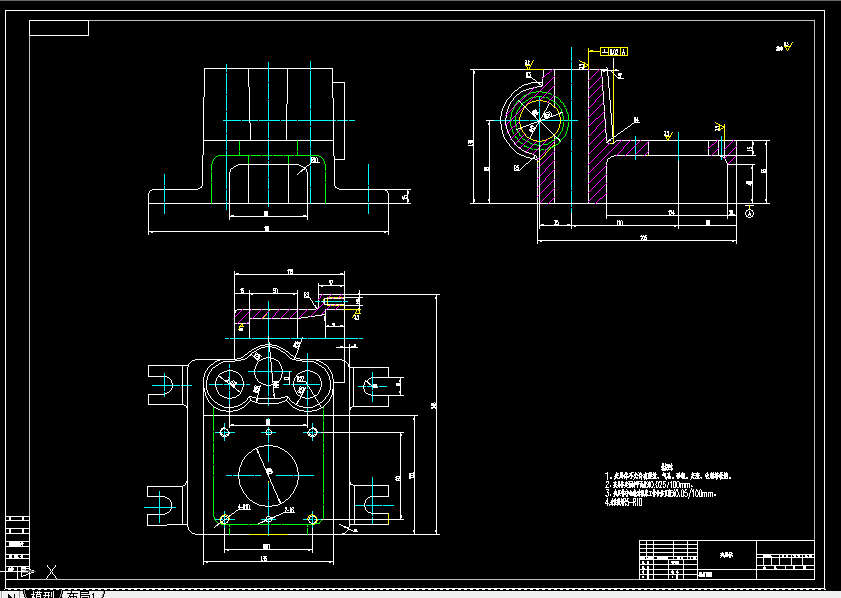Select the note line ending 0.05/100mm

661,493
